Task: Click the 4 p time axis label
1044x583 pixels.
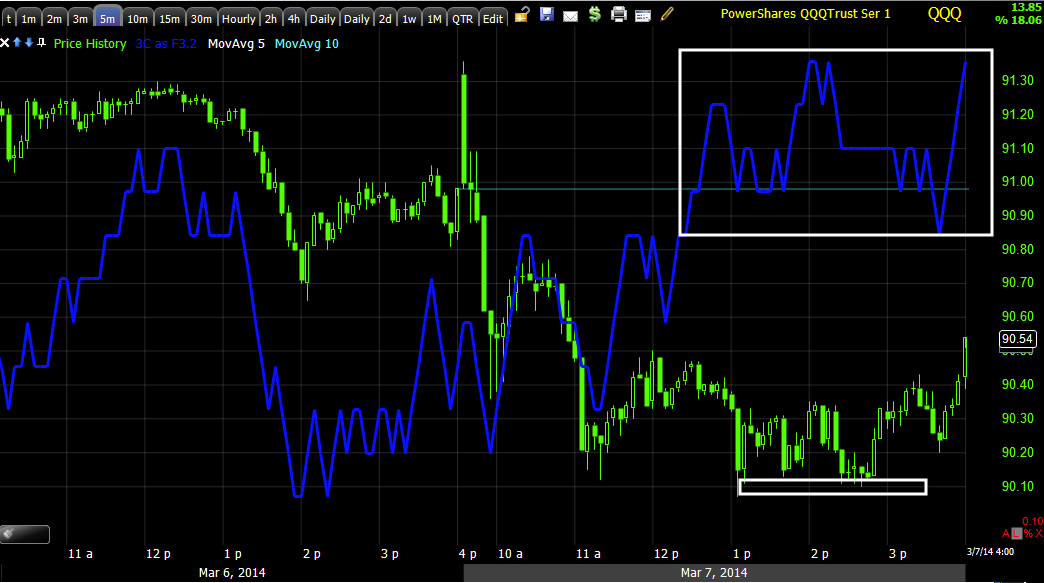Action: tap(467, 554)
